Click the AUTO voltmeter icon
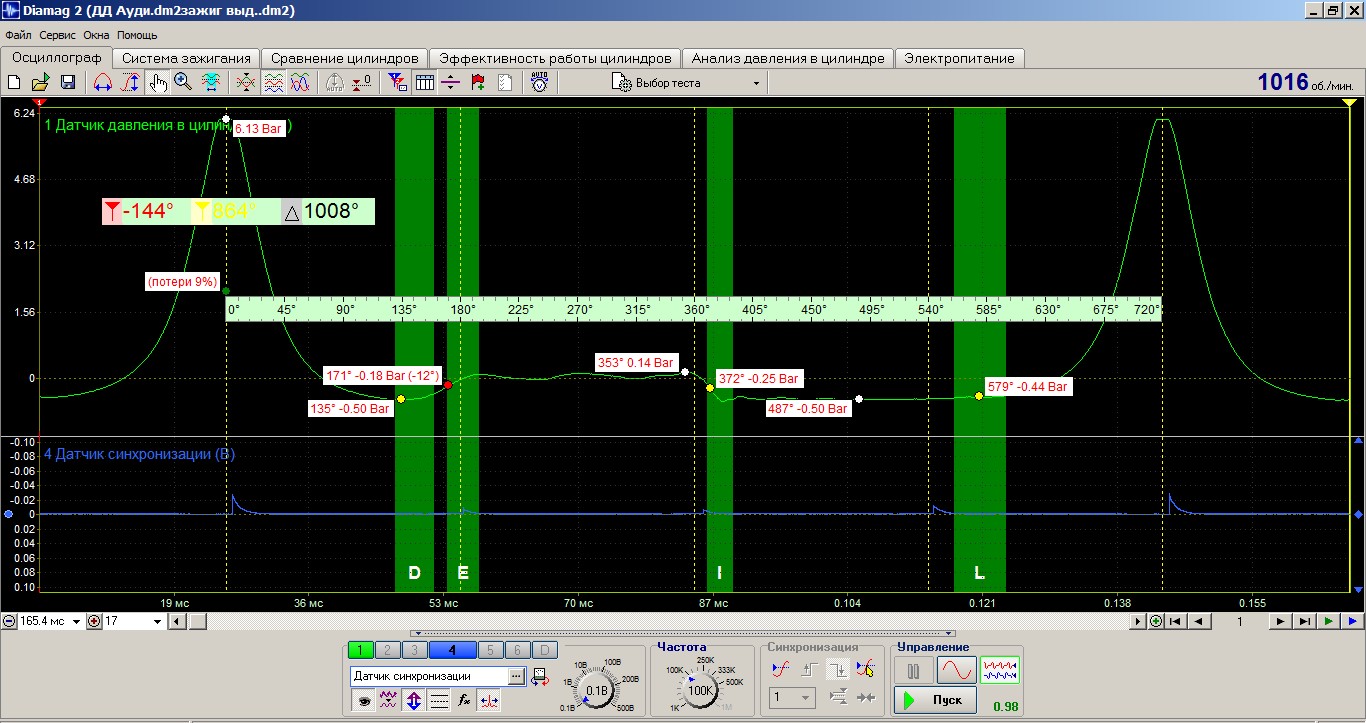The width and height of the screenshot is (1366, 723). pyautogui.click(x=539, y=83)
